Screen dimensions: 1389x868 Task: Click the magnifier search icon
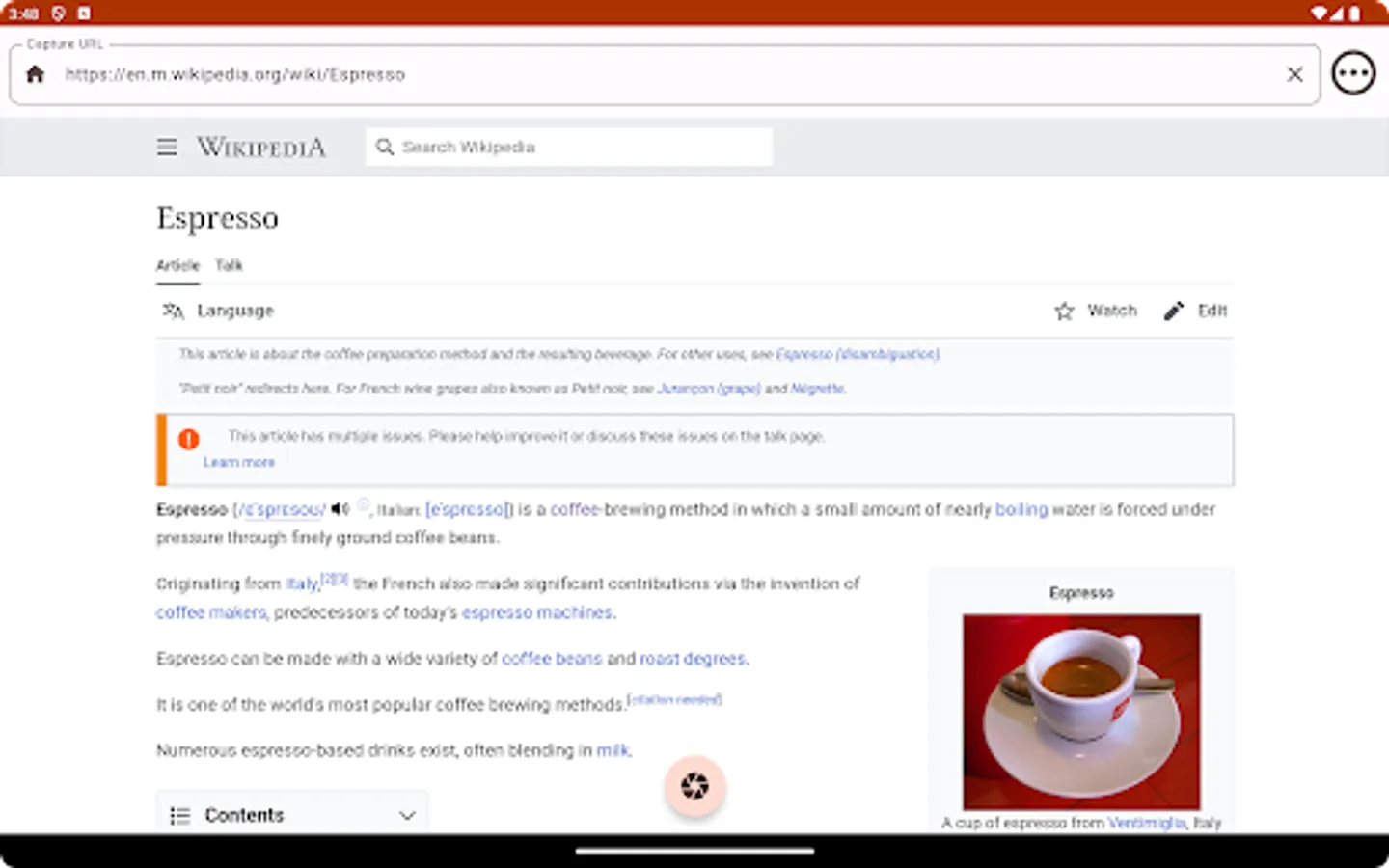pyautogui.click(x=385, y=147)
